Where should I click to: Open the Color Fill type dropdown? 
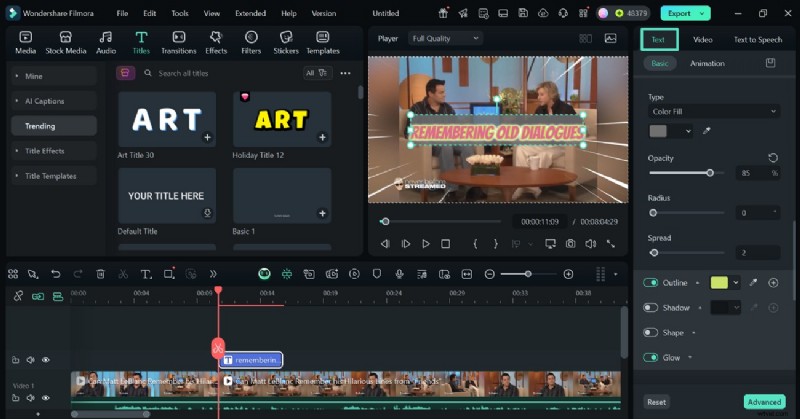tap(713, 112)
